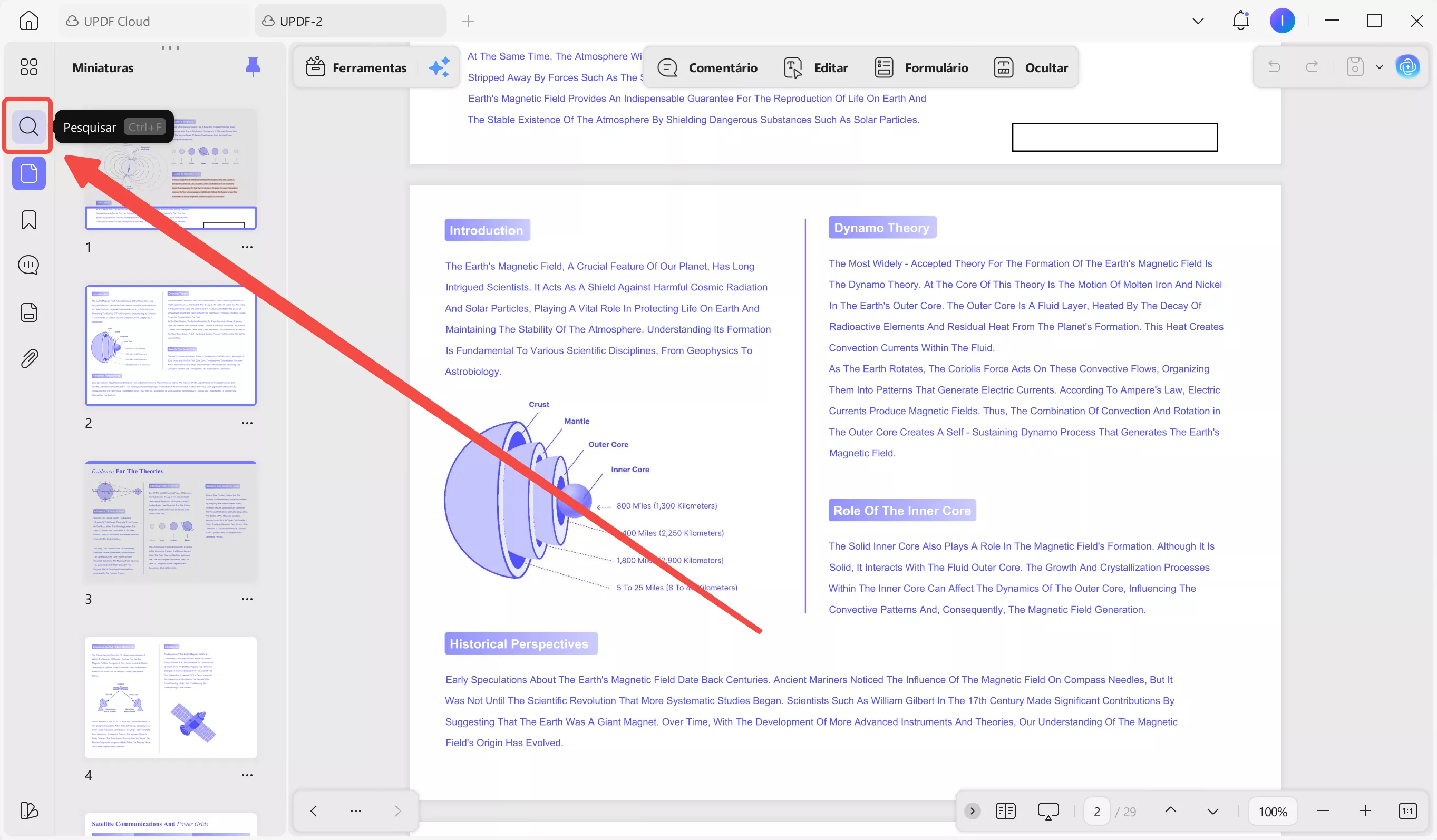1437x840 pixels.
Task: Click the zoom in plus button
Action: (1365, 811)
